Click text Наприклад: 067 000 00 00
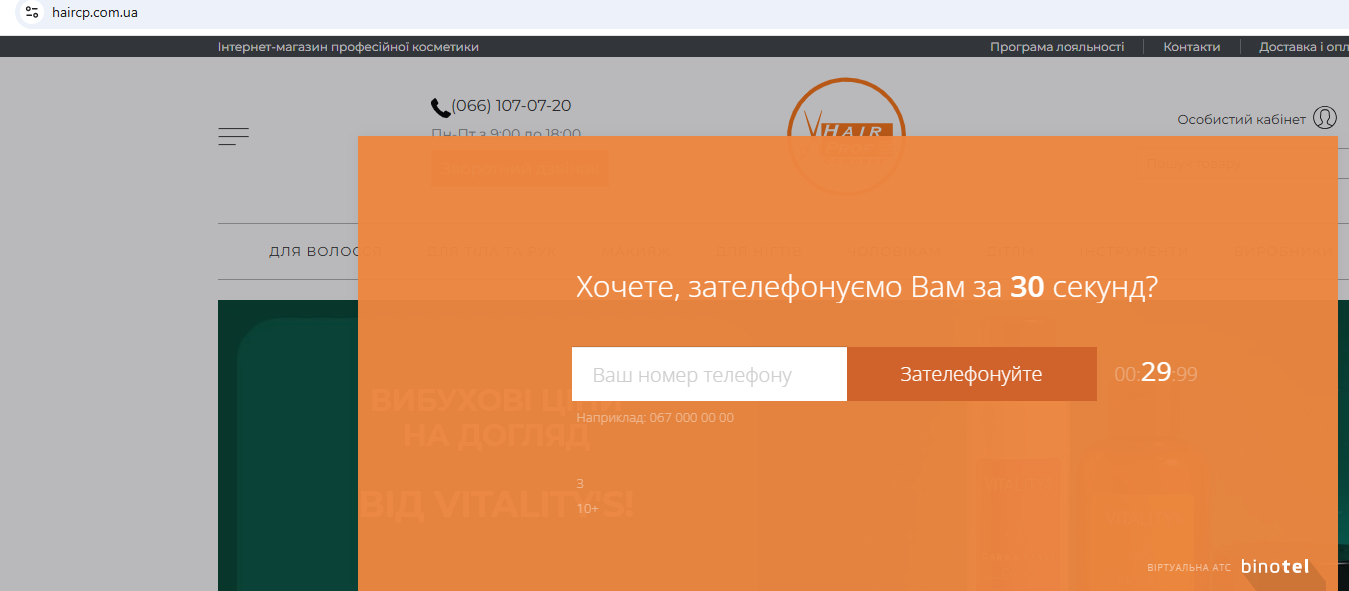 point(655,418)
